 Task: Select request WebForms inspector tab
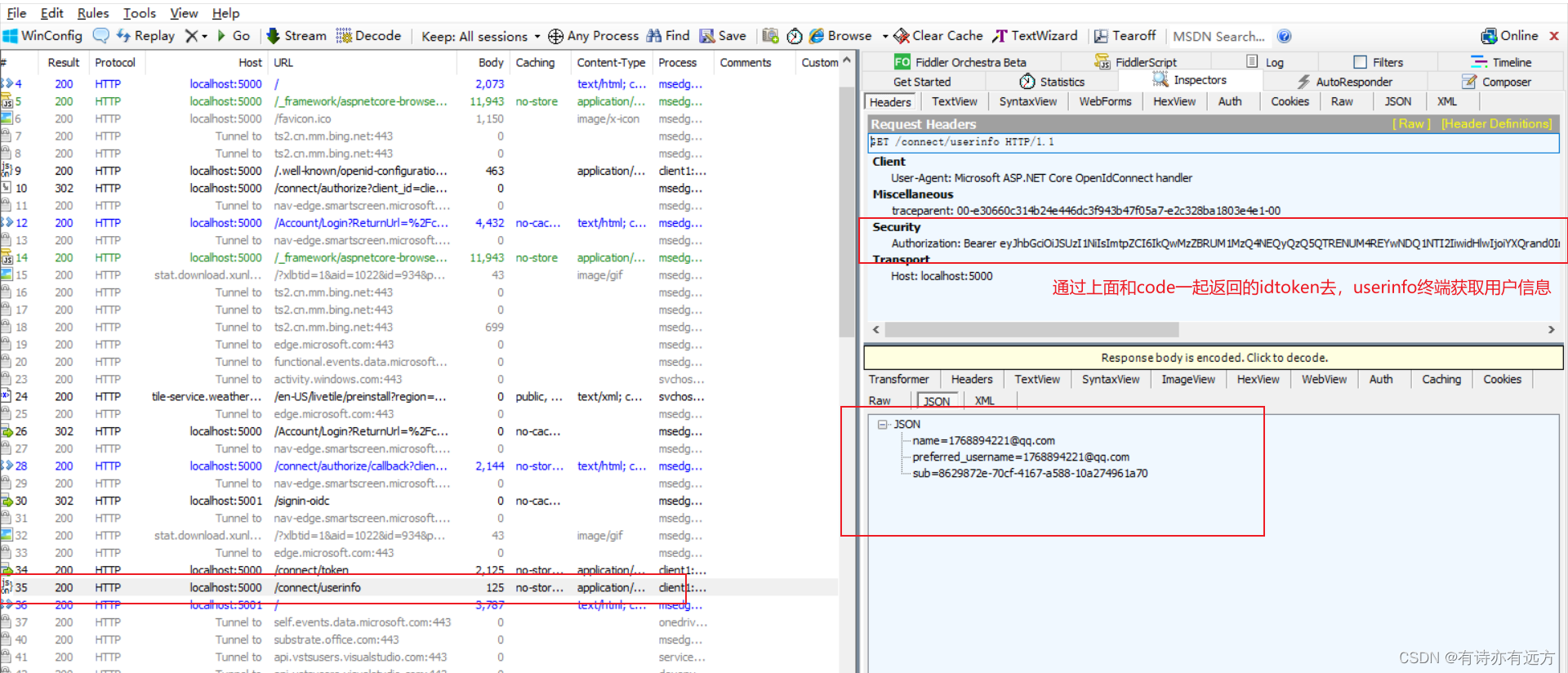(1105, 101)
